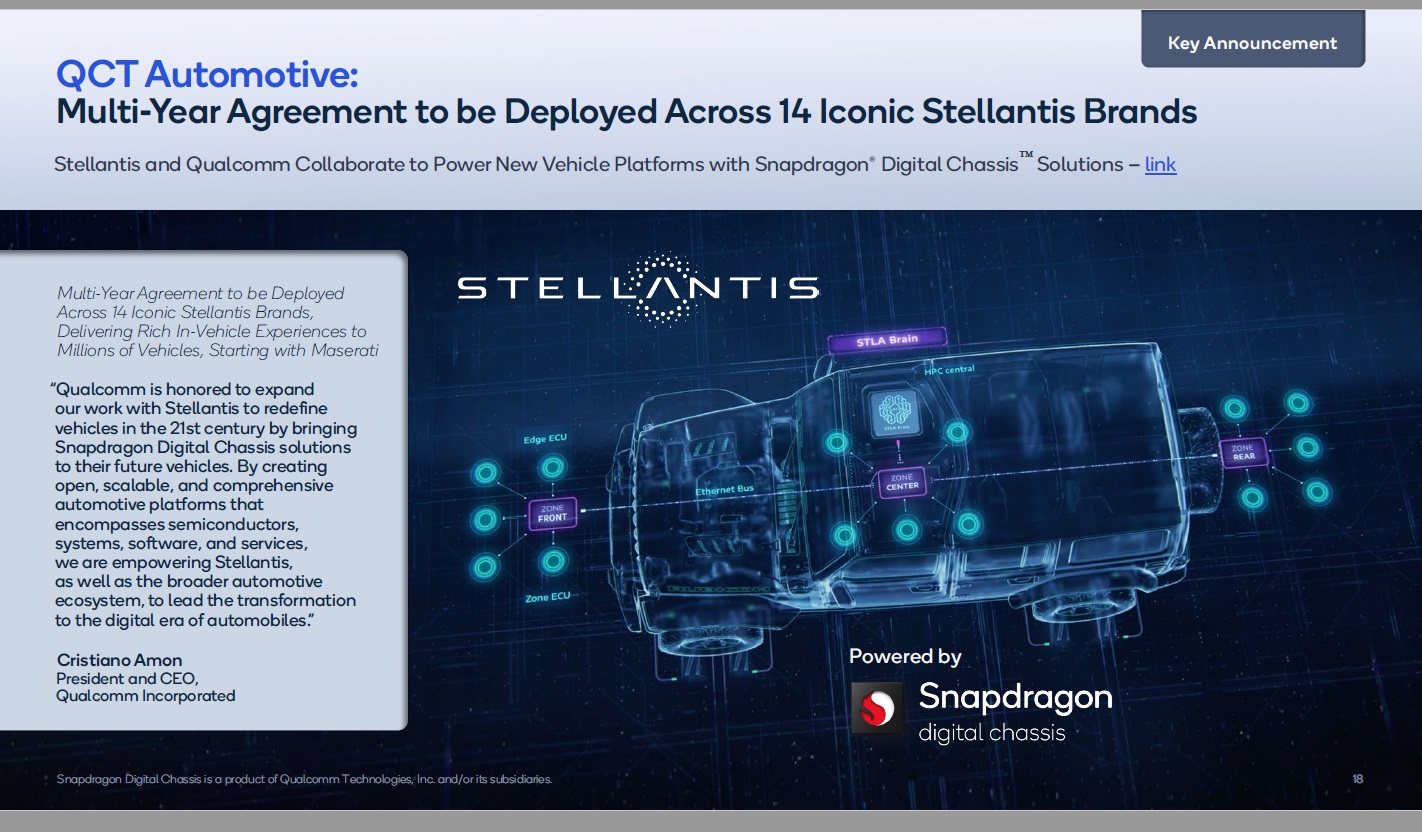This screenshot has height=832, width=1422.
Task: Click the ZONE CENTER node
Action: (901, 483)
